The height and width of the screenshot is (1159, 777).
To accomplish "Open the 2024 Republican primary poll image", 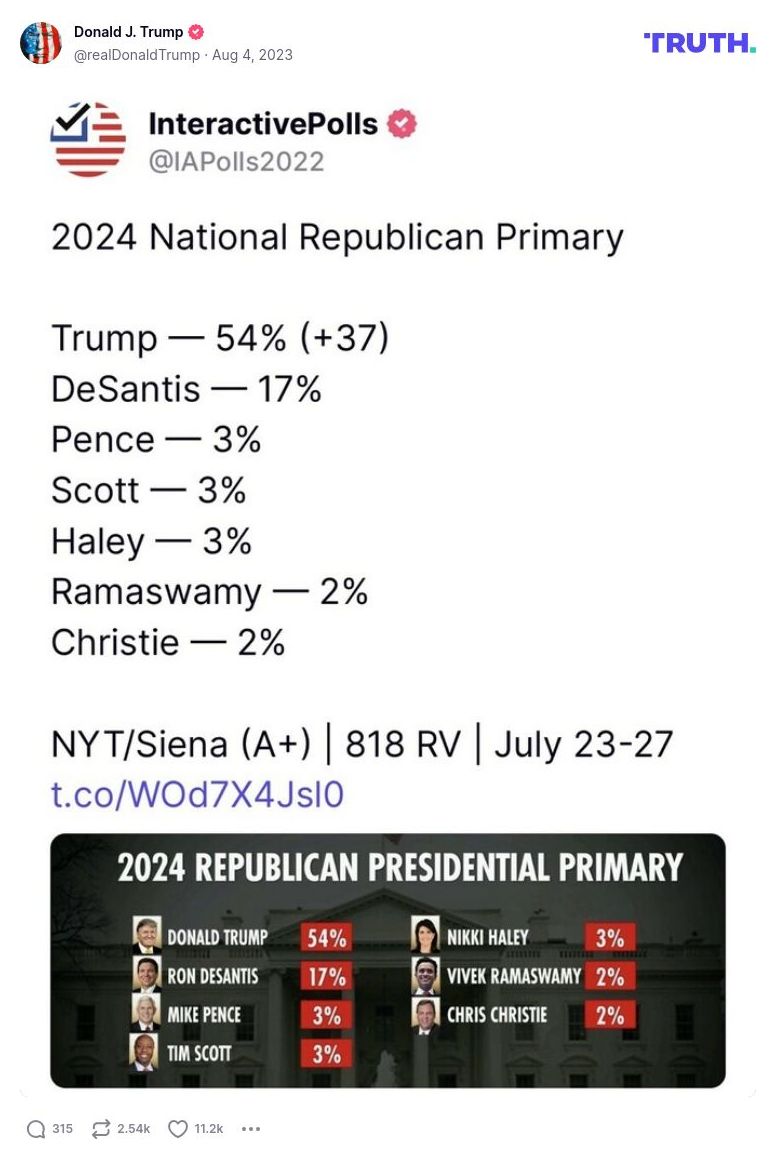I will pos(388,958).
